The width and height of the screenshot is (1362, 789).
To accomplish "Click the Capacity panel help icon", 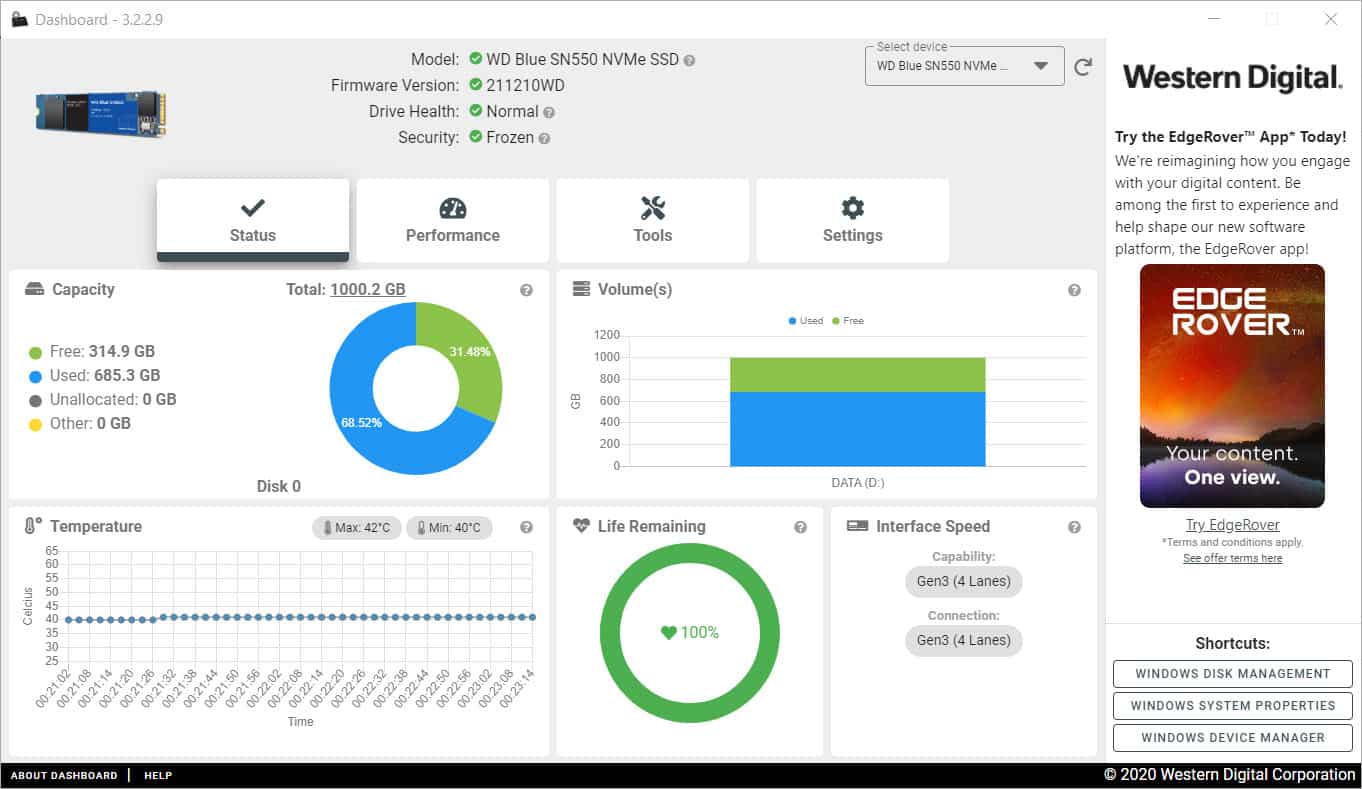I will coord(526,290).
